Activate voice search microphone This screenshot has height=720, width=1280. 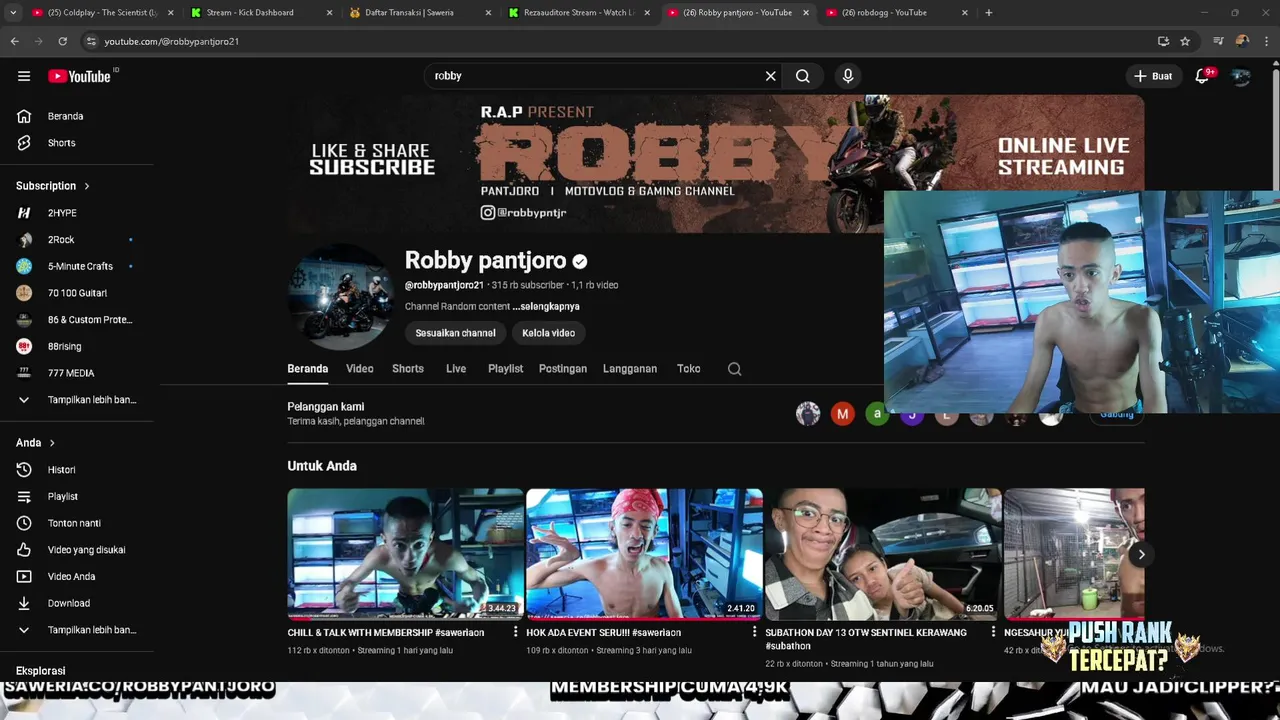848,76
